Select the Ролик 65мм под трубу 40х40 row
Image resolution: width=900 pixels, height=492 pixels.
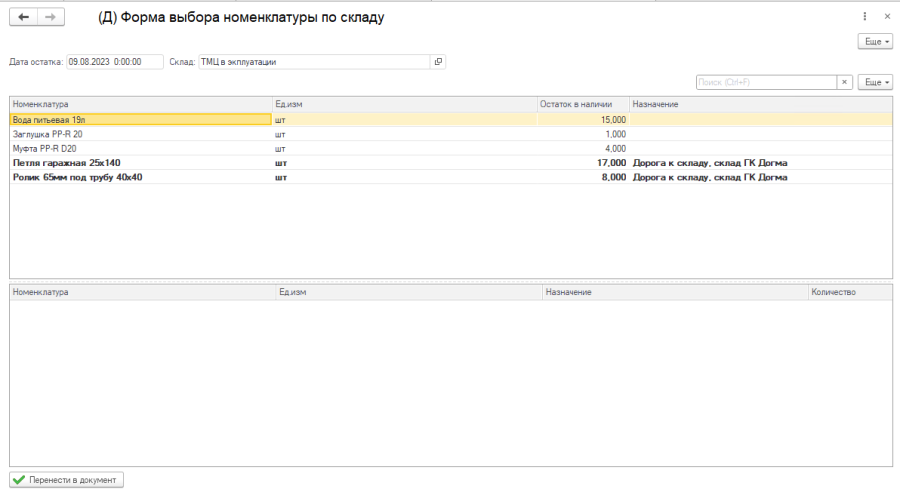click(x=140, y=177)
